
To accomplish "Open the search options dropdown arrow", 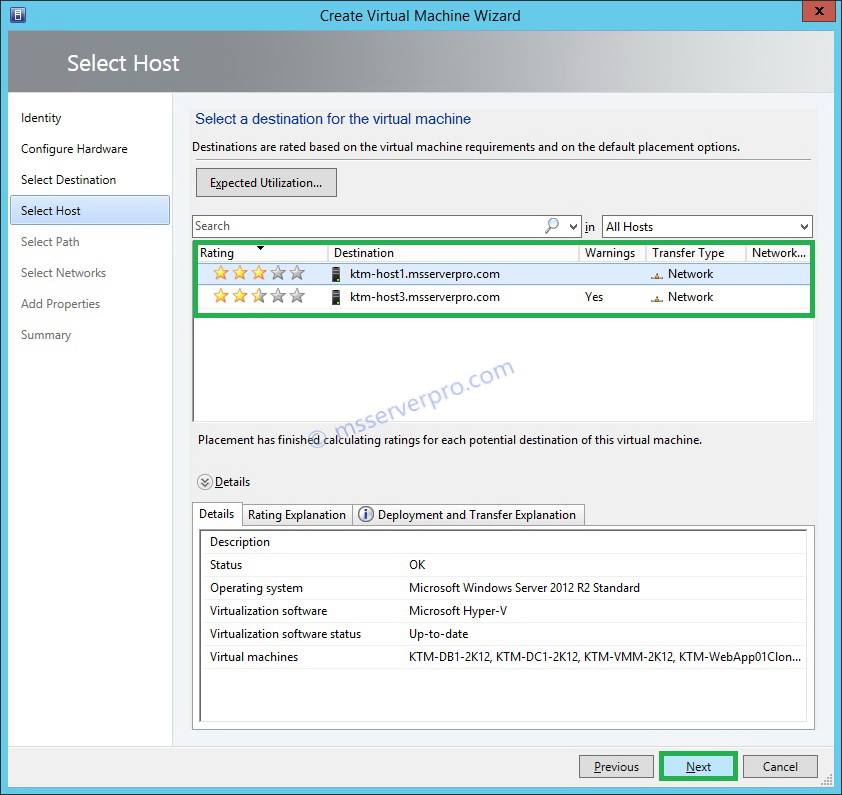I will click(x=574, y=227).
